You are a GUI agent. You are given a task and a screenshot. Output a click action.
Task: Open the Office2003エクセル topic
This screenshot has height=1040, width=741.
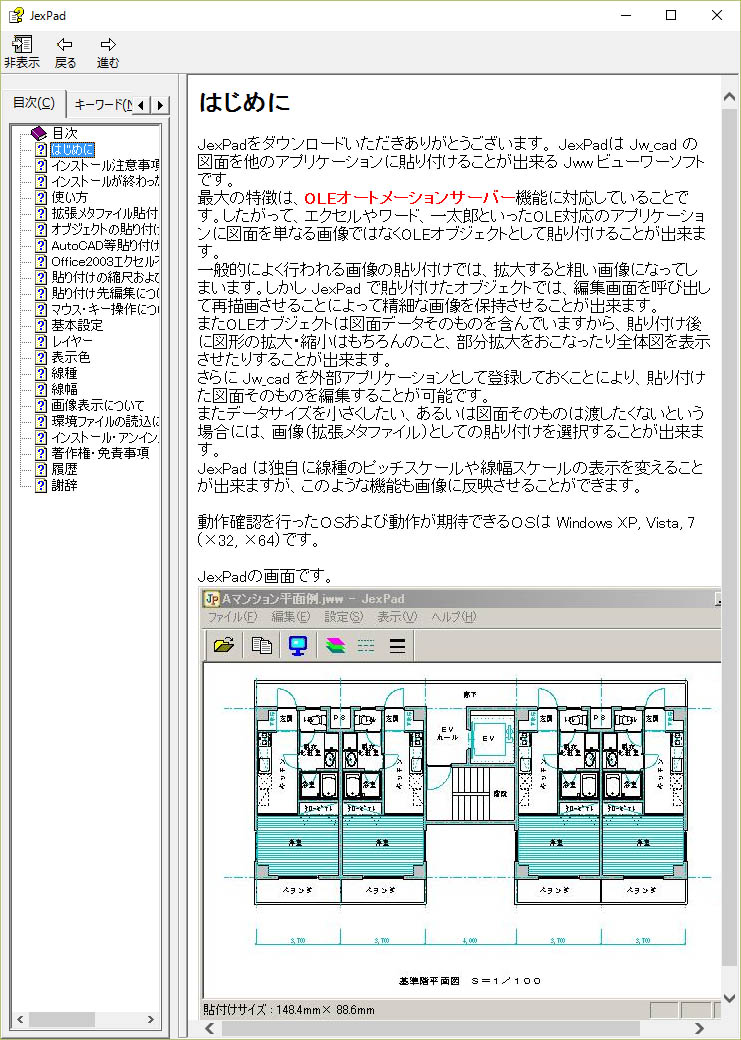click(105, 261)
